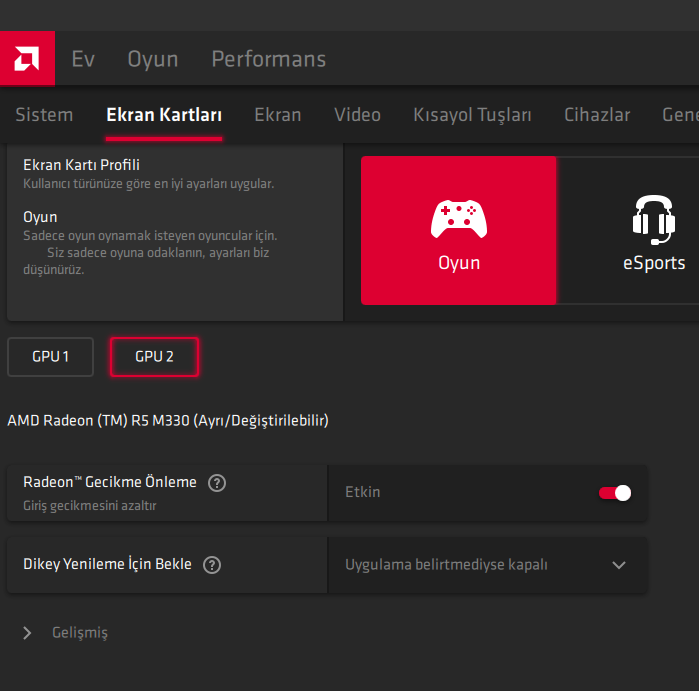Screen dimensions: 699x691
Task: Select the Oyun gamepad profile tile
Action: point(458,230)
